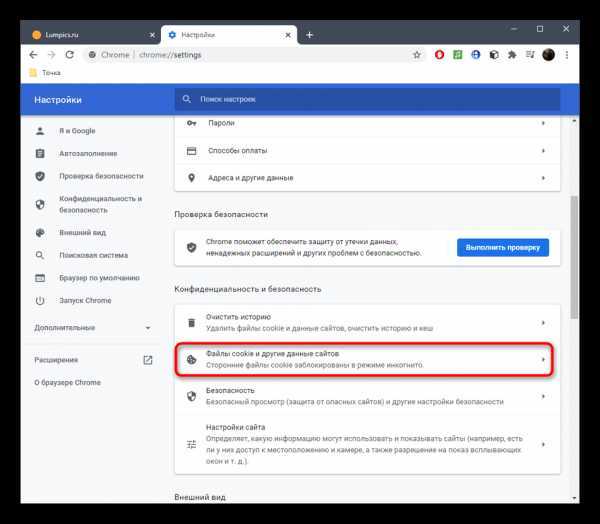Click the power icon for Запуск Chrome

coord(40,300)
